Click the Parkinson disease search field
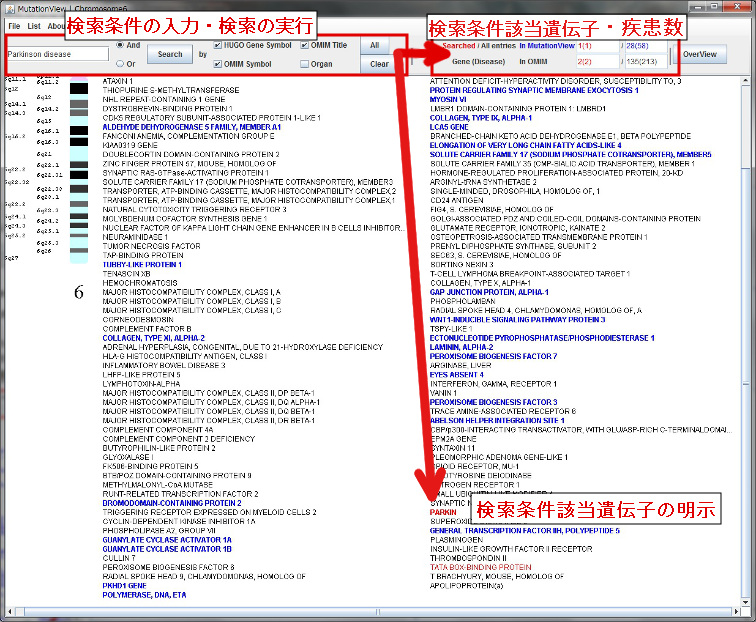 pos(56,54)
